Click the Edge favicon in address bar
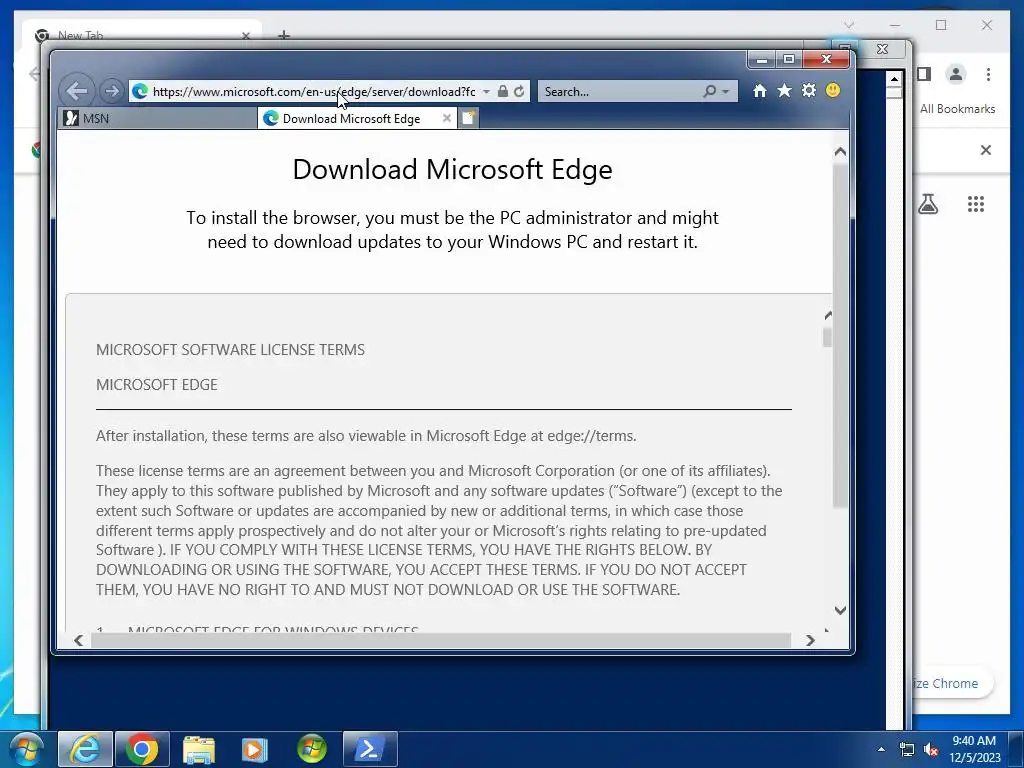Viewport: 1024px width, 768px height. 140,91
